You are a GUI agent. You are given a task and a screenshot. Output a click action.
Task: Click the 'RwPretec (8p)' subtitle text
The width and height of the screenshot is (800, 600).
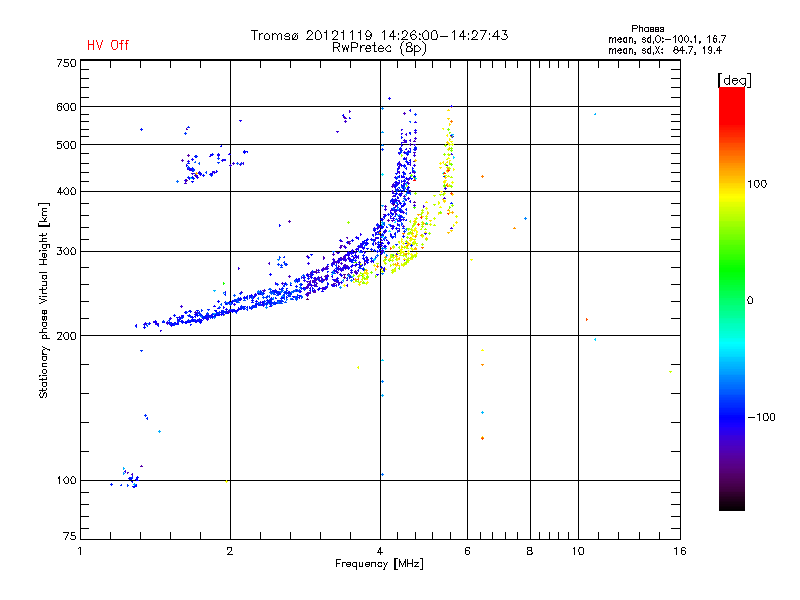[x=379, y=48]
